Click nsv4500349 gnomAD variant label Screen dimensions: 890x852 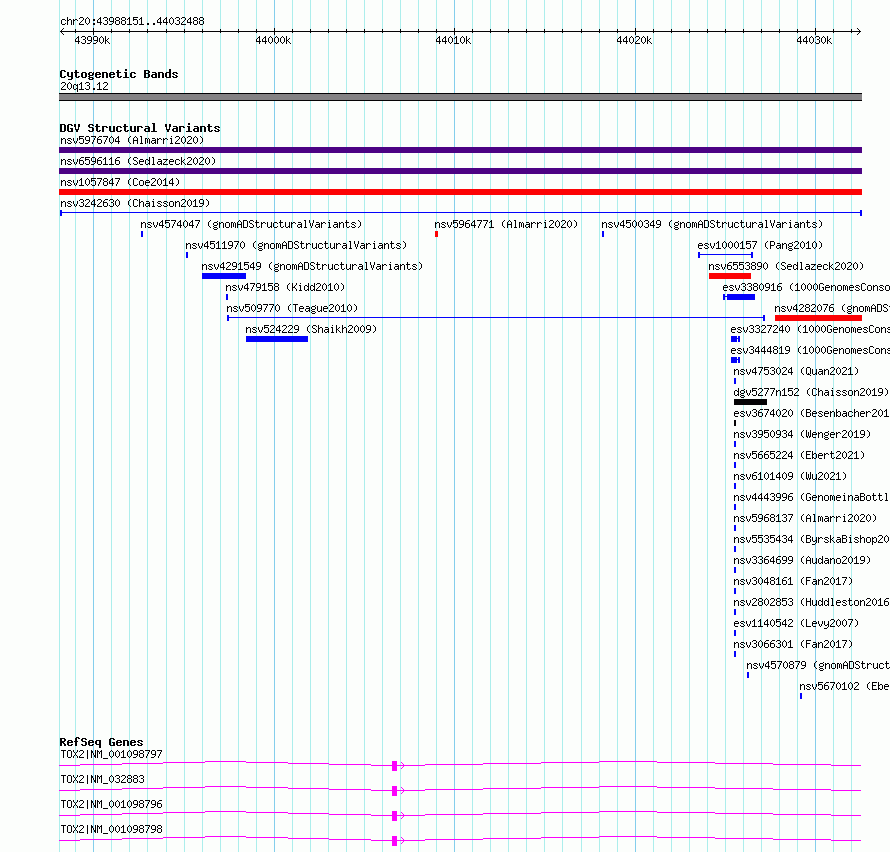pos(712,224)
